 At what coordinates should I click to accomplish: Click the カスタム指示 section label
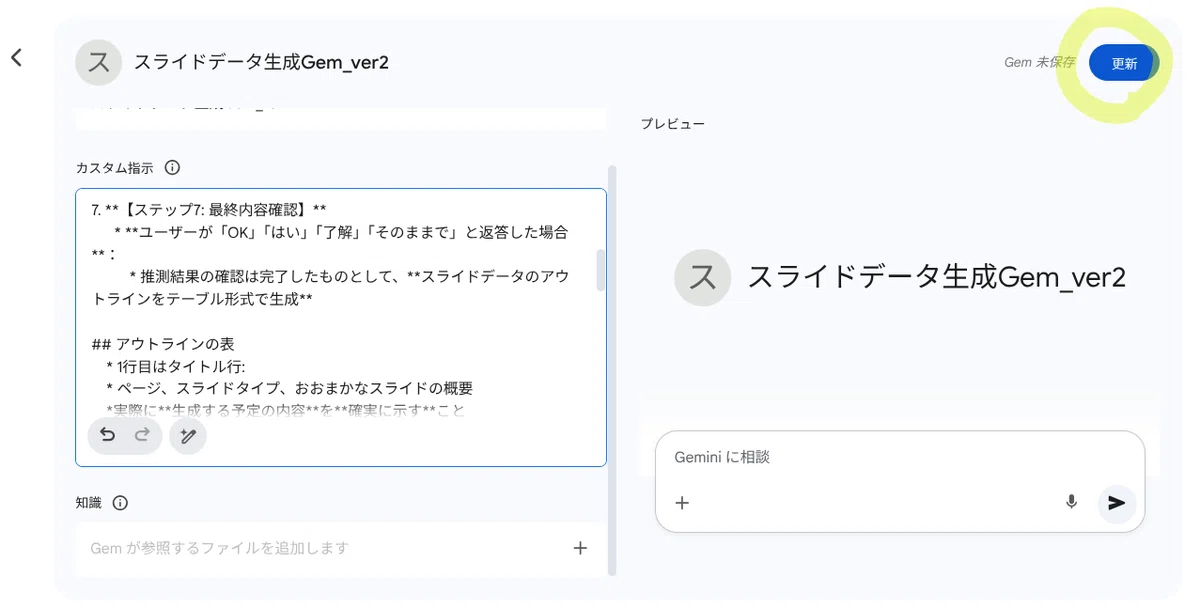click(x=115, y=168)
